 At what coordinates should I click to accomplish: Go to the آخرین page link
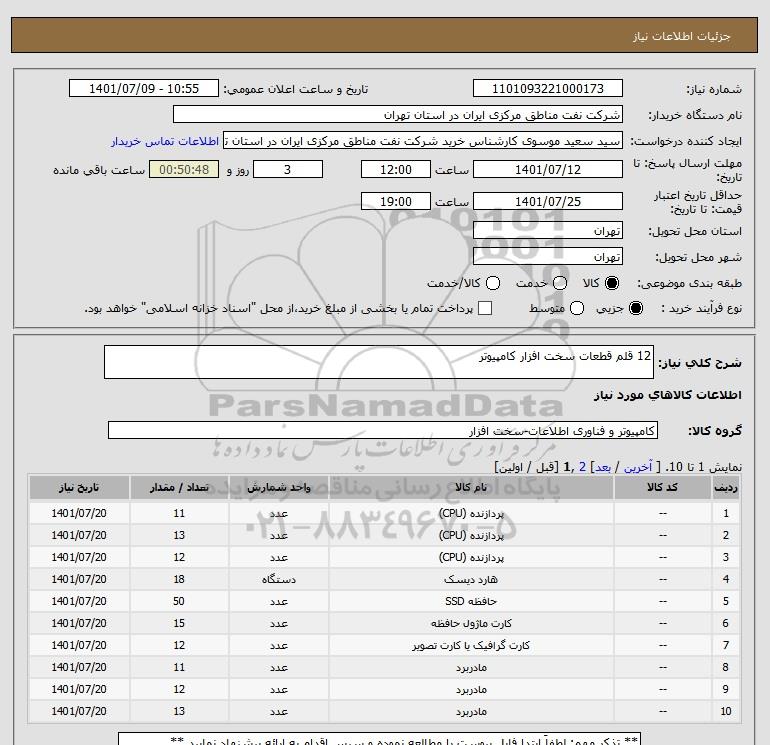point(637,467)
